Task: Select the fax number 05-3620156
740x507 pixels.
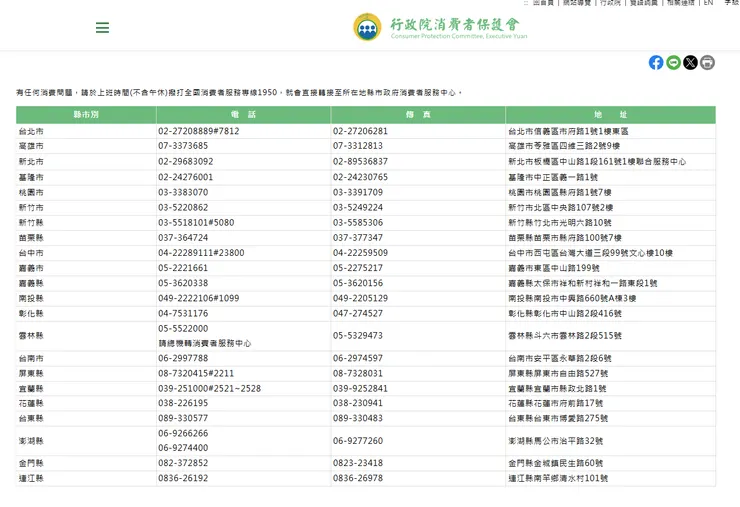Action: pos(358,283)
